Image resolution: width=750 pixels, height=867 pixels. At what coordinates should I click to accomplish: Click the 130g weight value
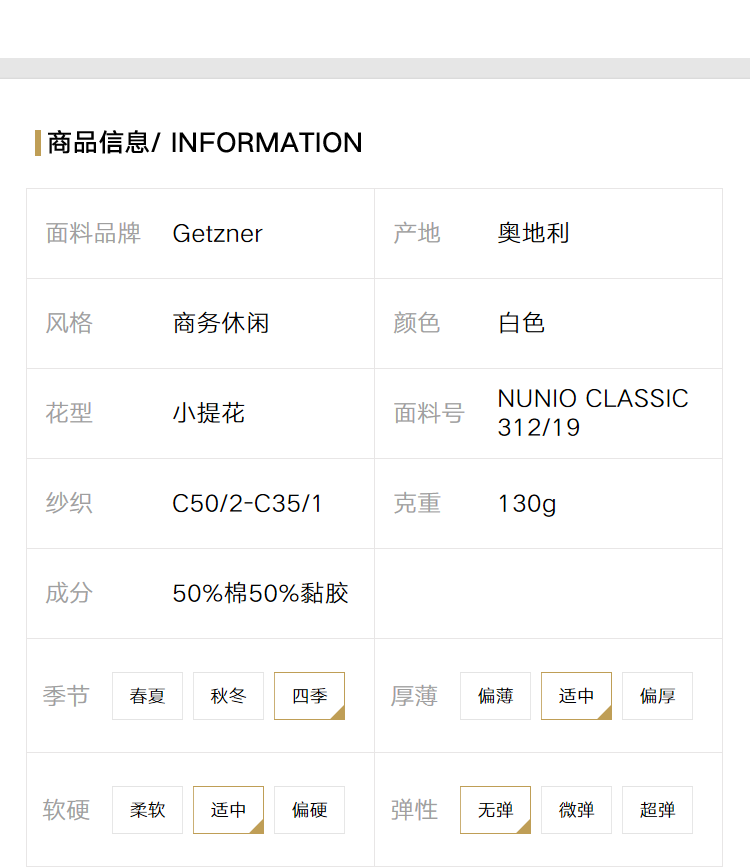point(527,504)
